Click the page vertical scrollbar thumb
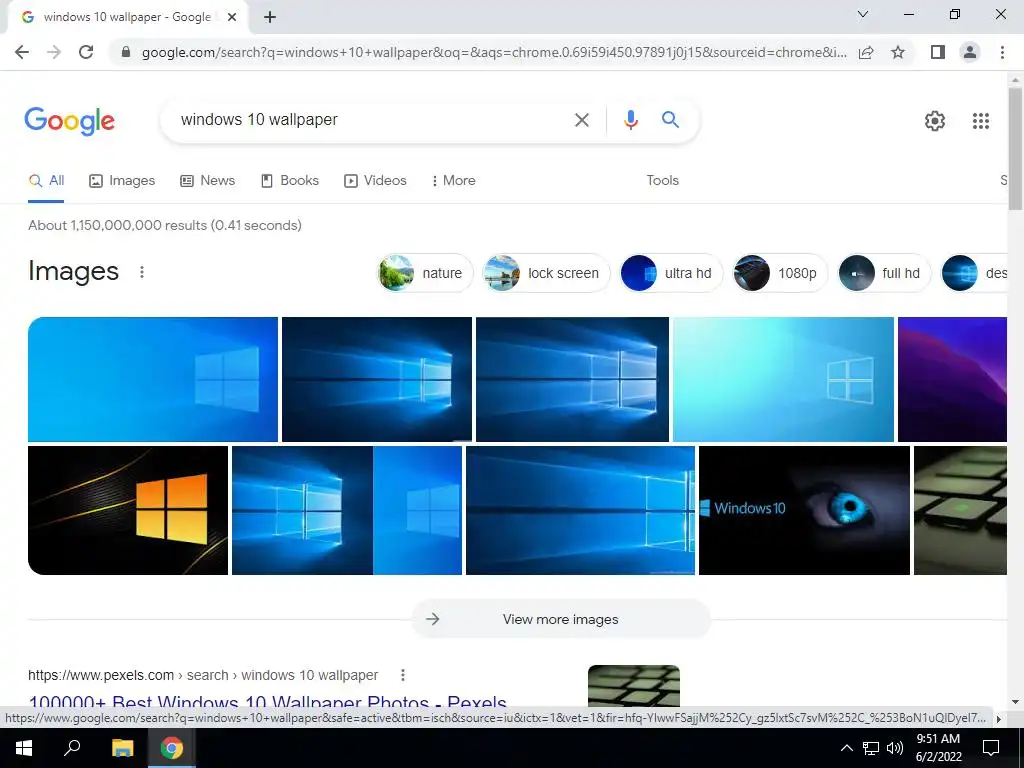Viewport: 1024px width, 768px height. pyautogui.click(x=1015, y=149)
